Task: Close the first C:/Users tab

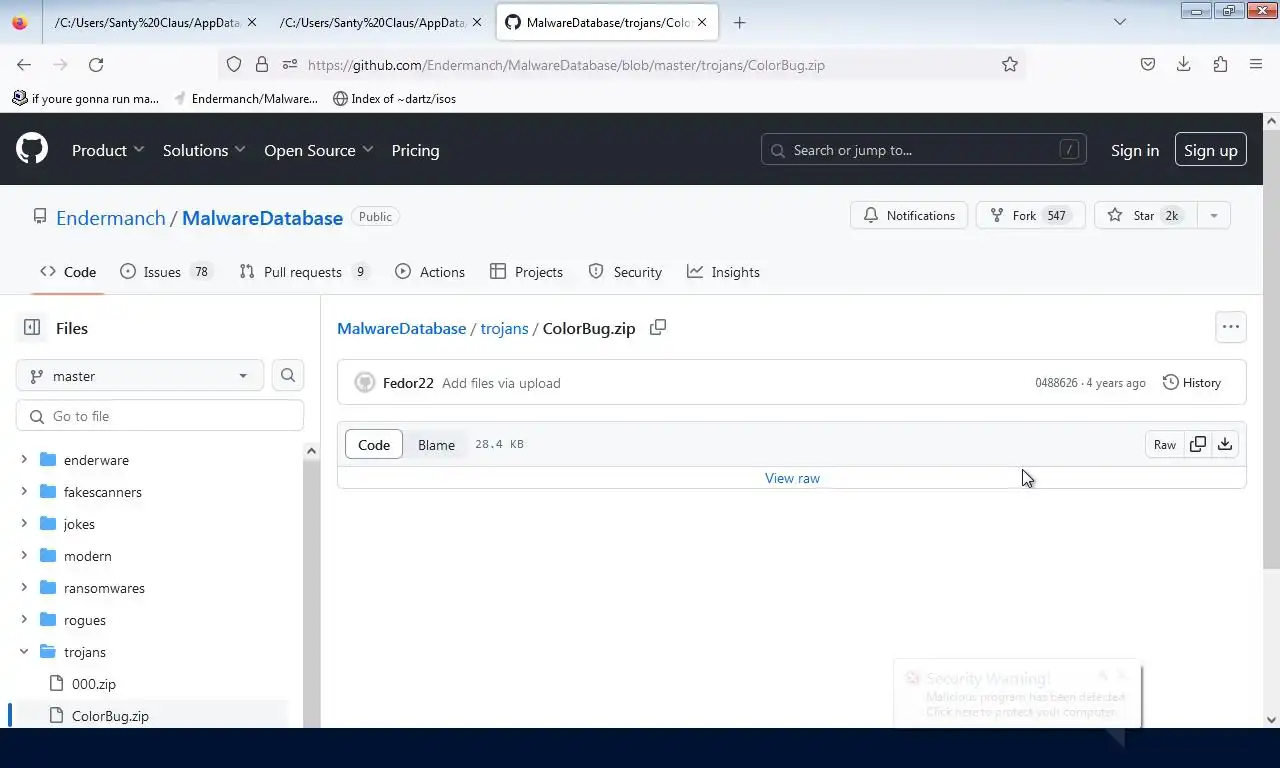Action: coord(252,22)
